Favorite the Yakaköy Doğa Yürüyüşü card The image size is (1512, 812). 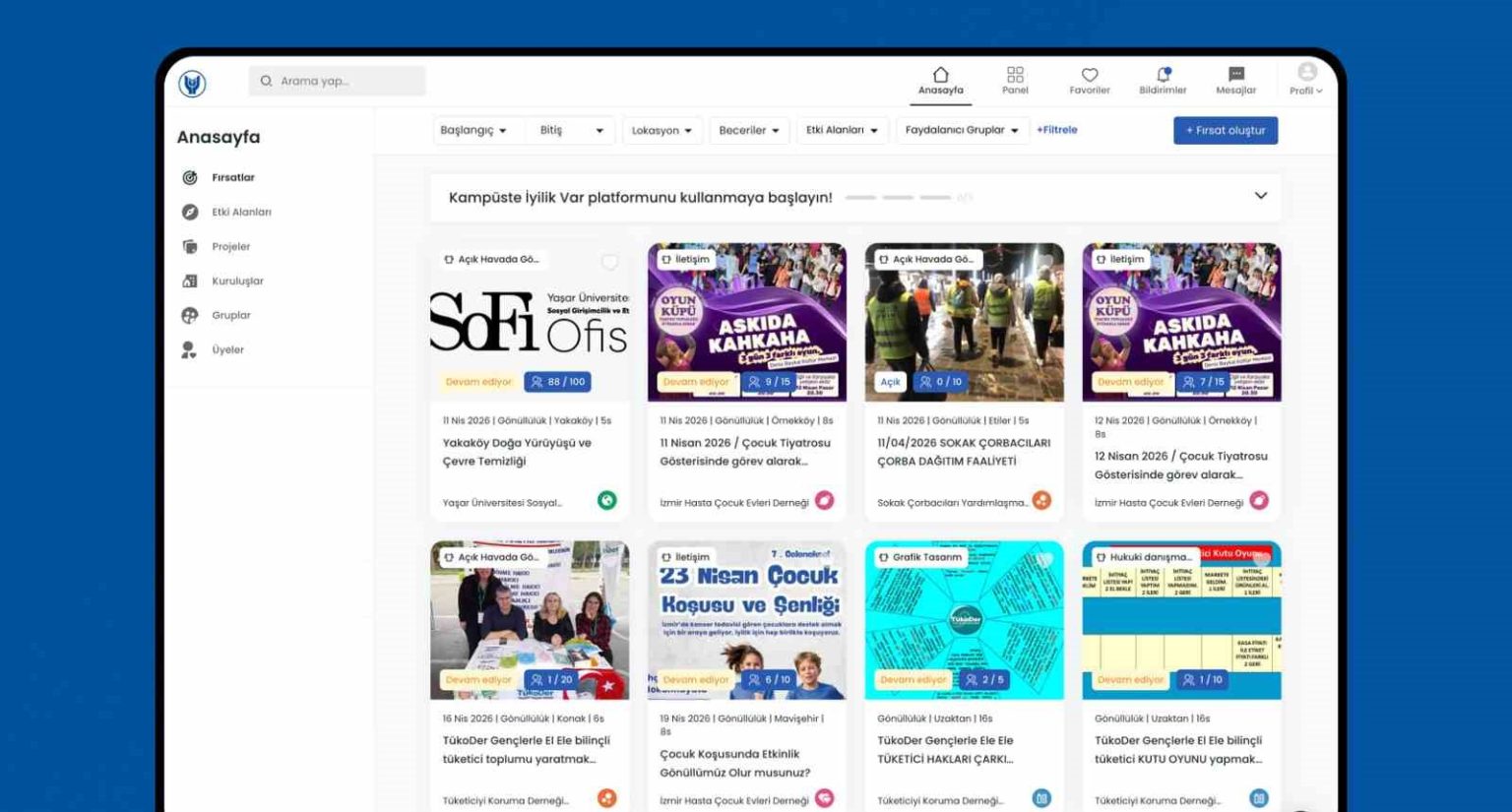click(x=610, y=262)
